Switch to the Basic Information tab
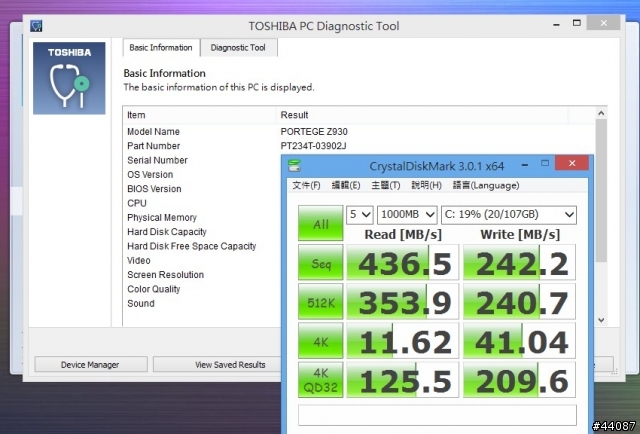 [161, 48]
